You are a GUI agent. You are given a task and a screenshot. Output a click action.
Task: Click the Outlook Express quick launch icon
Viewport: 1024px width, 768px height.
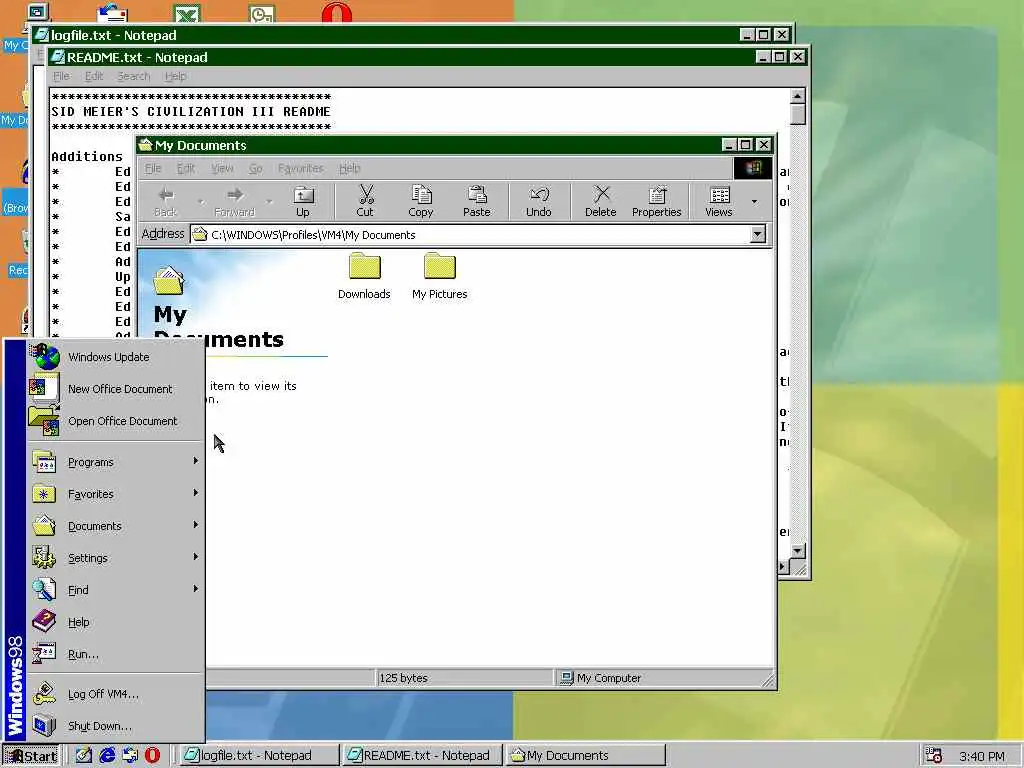(130, 756)
